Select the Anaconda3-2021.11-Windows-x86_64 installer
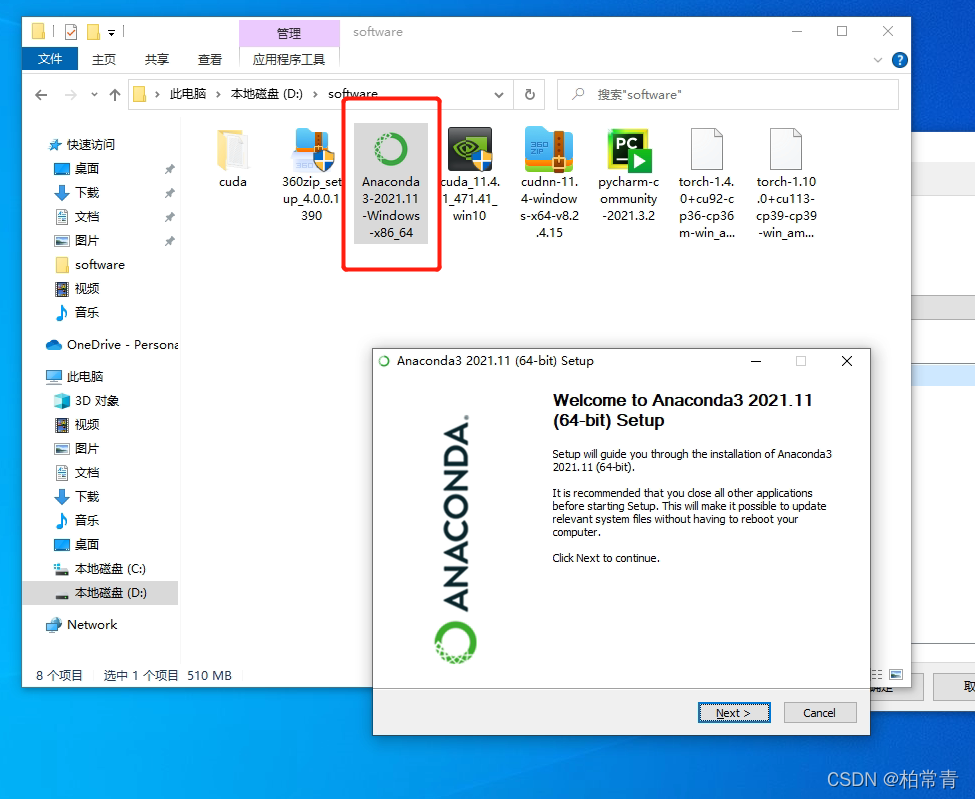This screenshot has width=975, height=799. point(391,183)
